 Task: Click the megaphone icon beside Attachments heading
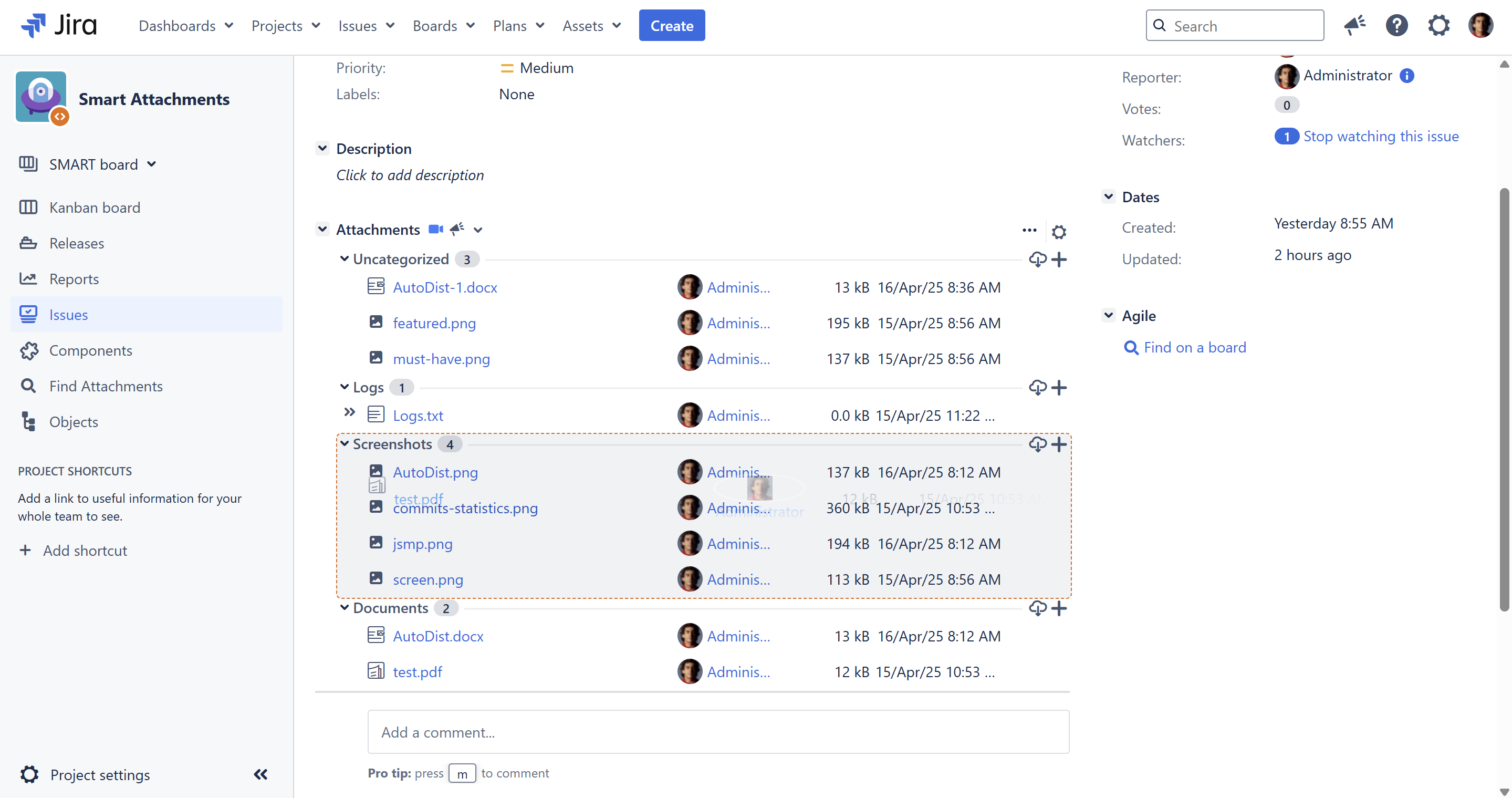457,229
